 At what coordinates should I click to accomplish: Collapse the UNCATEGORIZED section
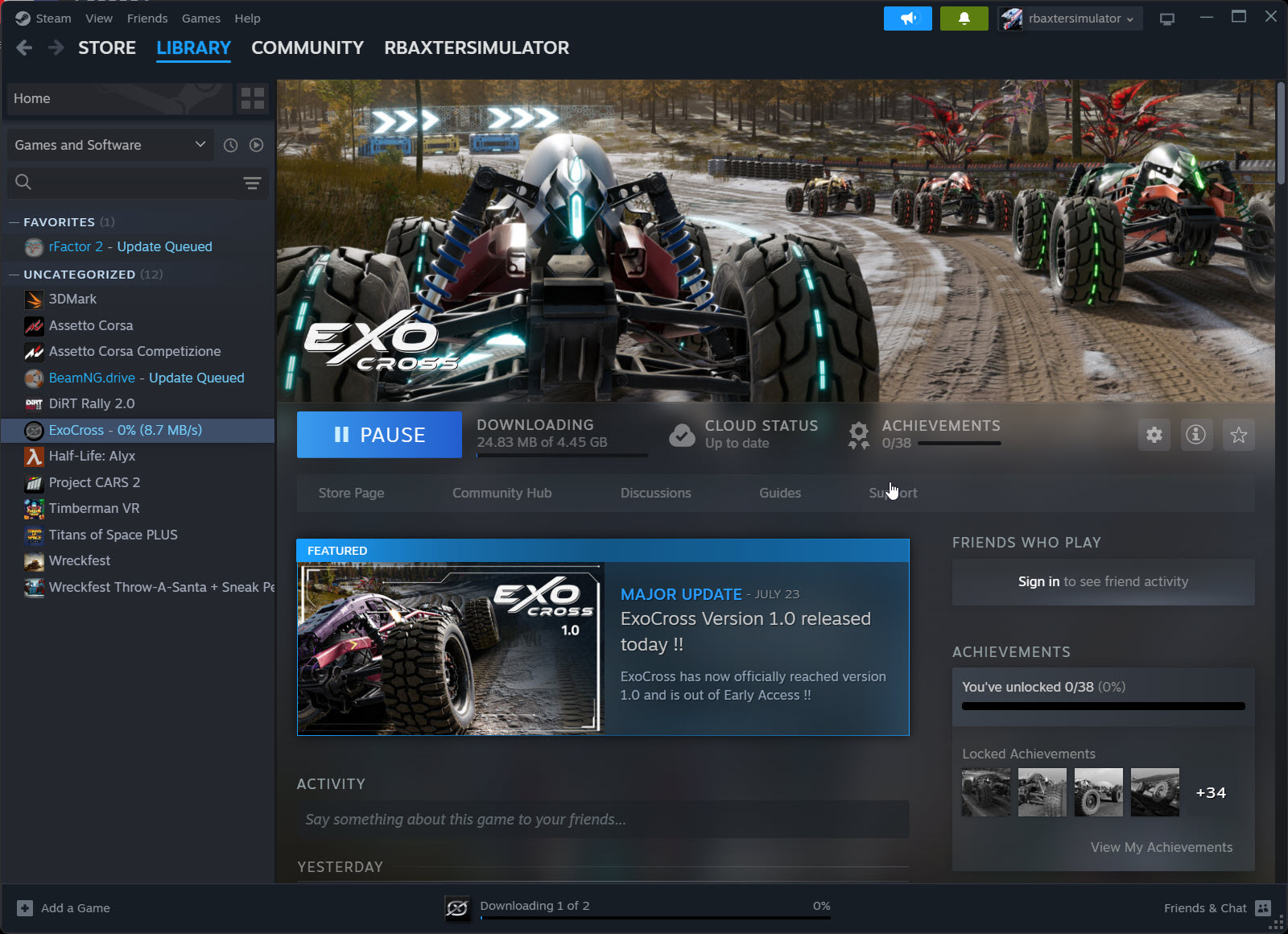[x=13, y=274]
